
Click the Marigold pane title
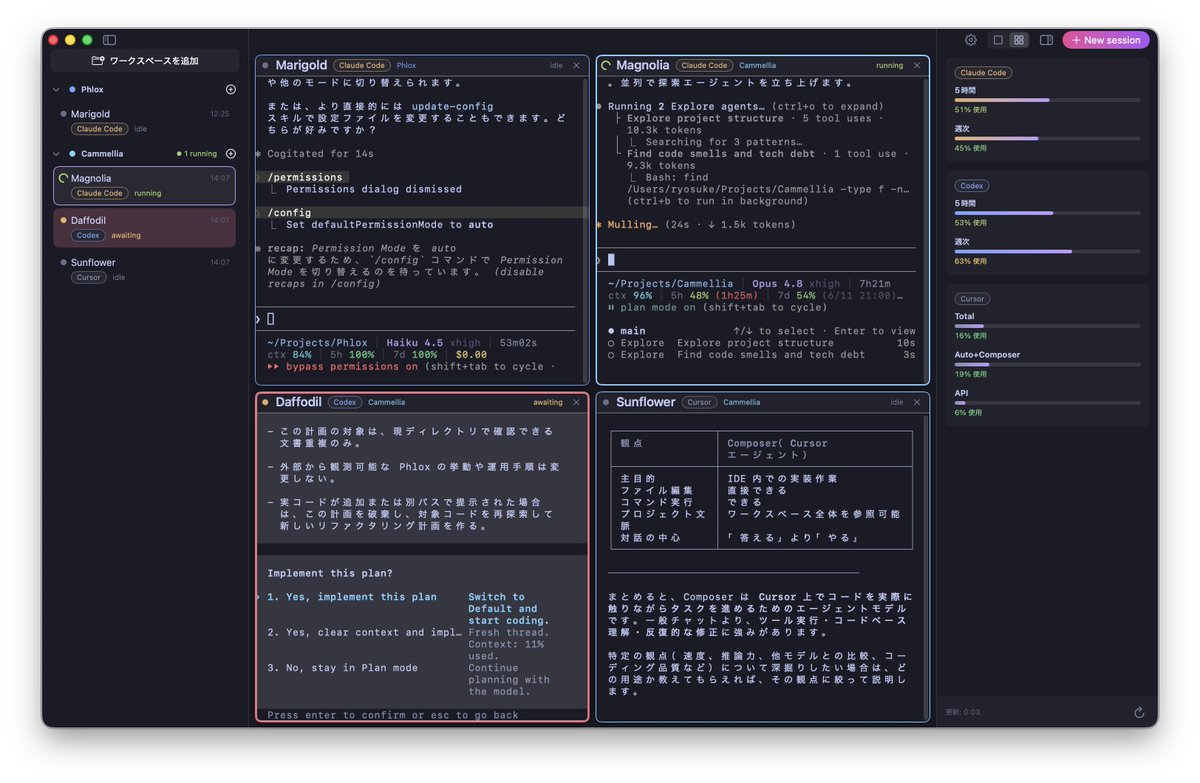tap(301, 65)
